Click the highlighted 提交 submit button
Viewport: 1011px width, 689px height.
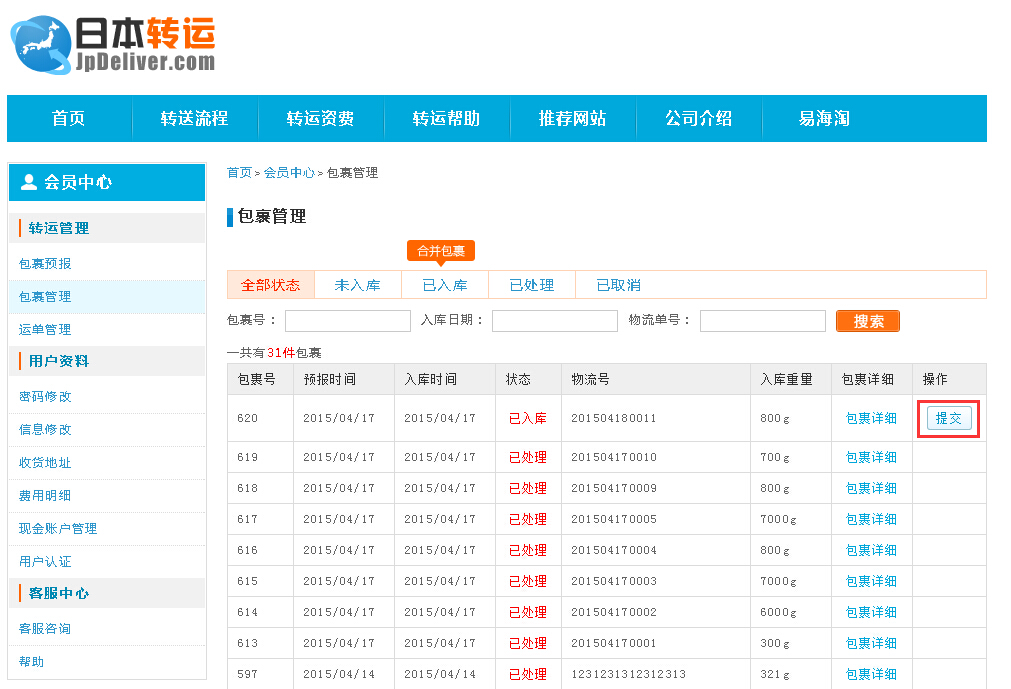(x=947, y=418)
